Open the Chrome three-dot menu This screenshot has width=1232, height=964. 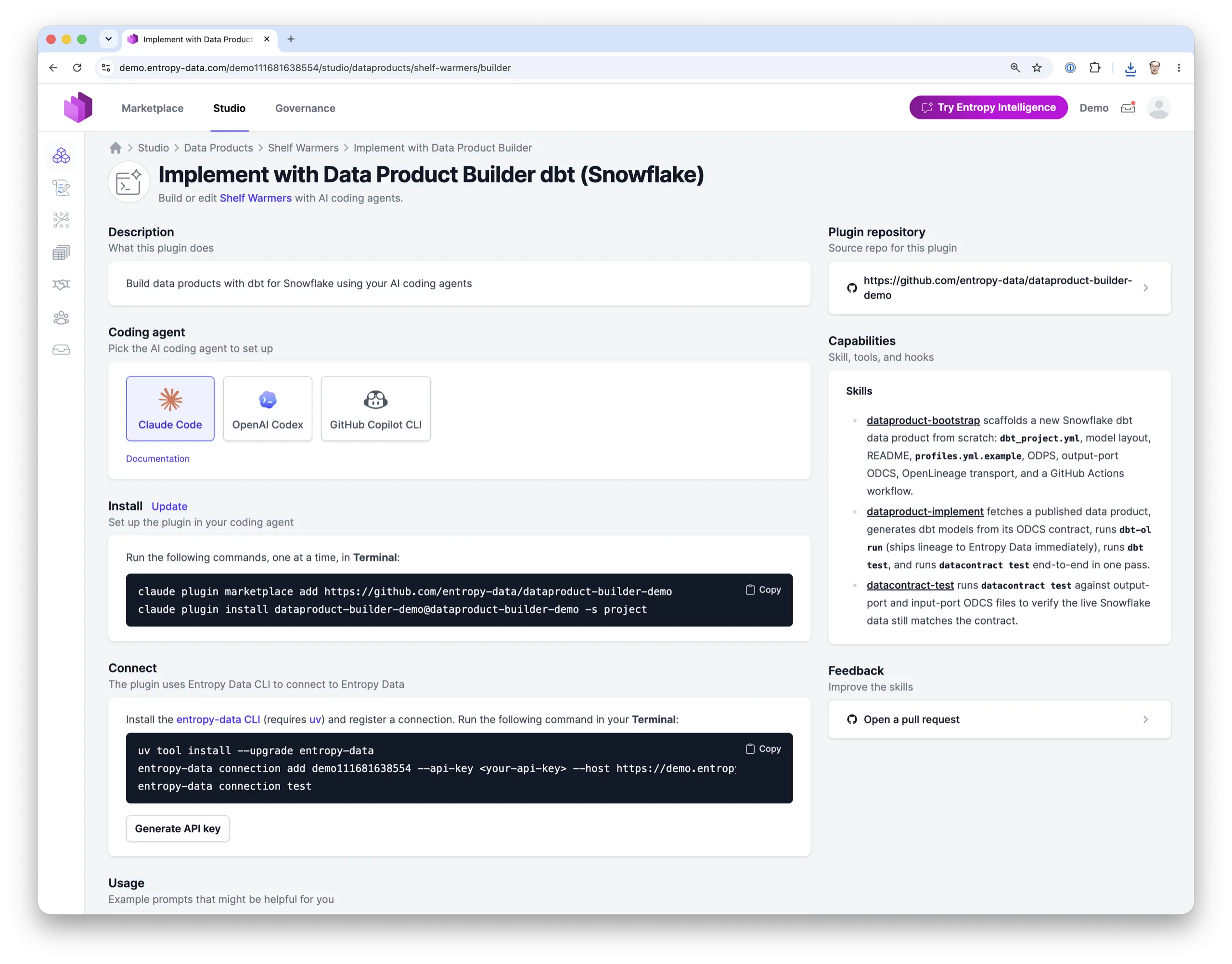(1179, 68)
